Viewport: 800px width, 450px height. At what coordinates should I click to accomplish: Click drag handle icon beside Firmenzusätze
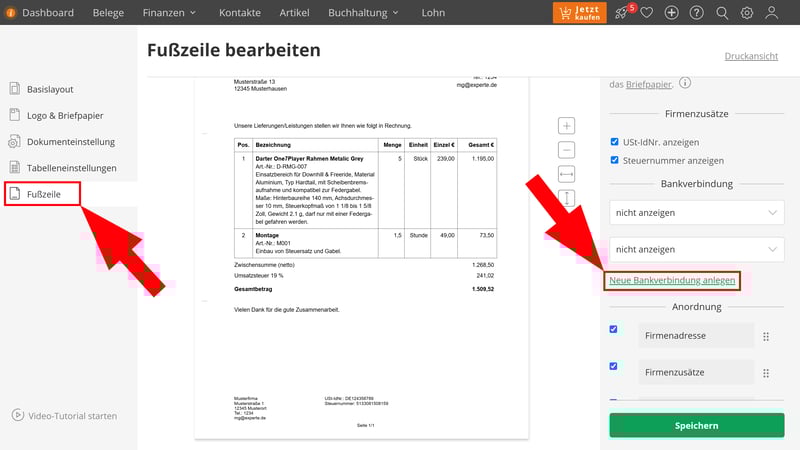(x=766, y=373)
